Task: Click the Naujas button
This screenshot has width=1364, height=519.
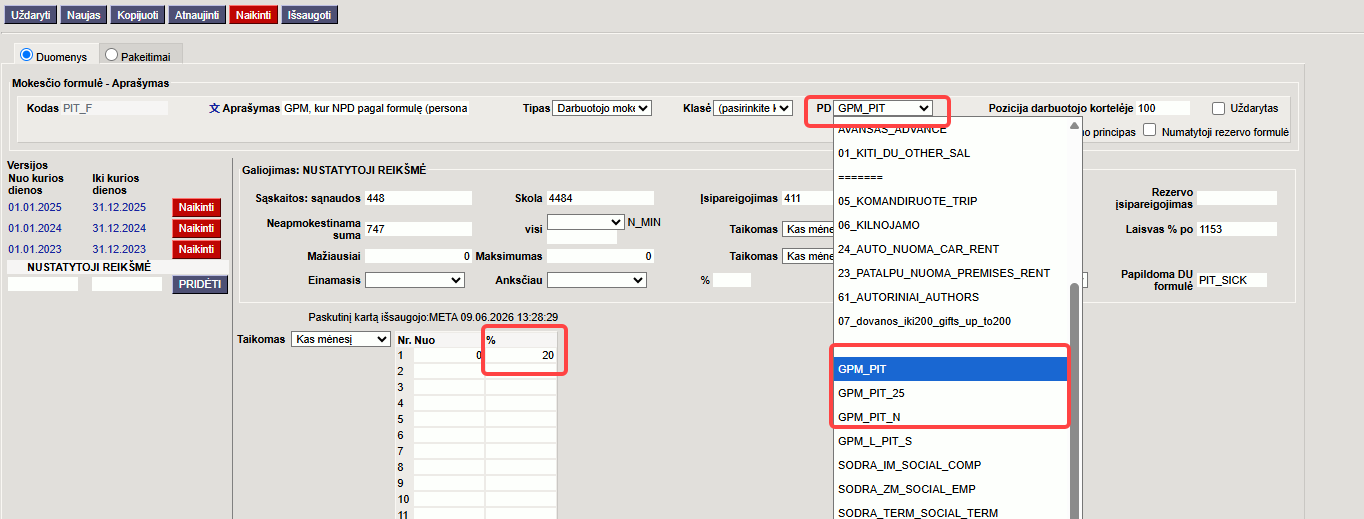Action: coord(83,15)
